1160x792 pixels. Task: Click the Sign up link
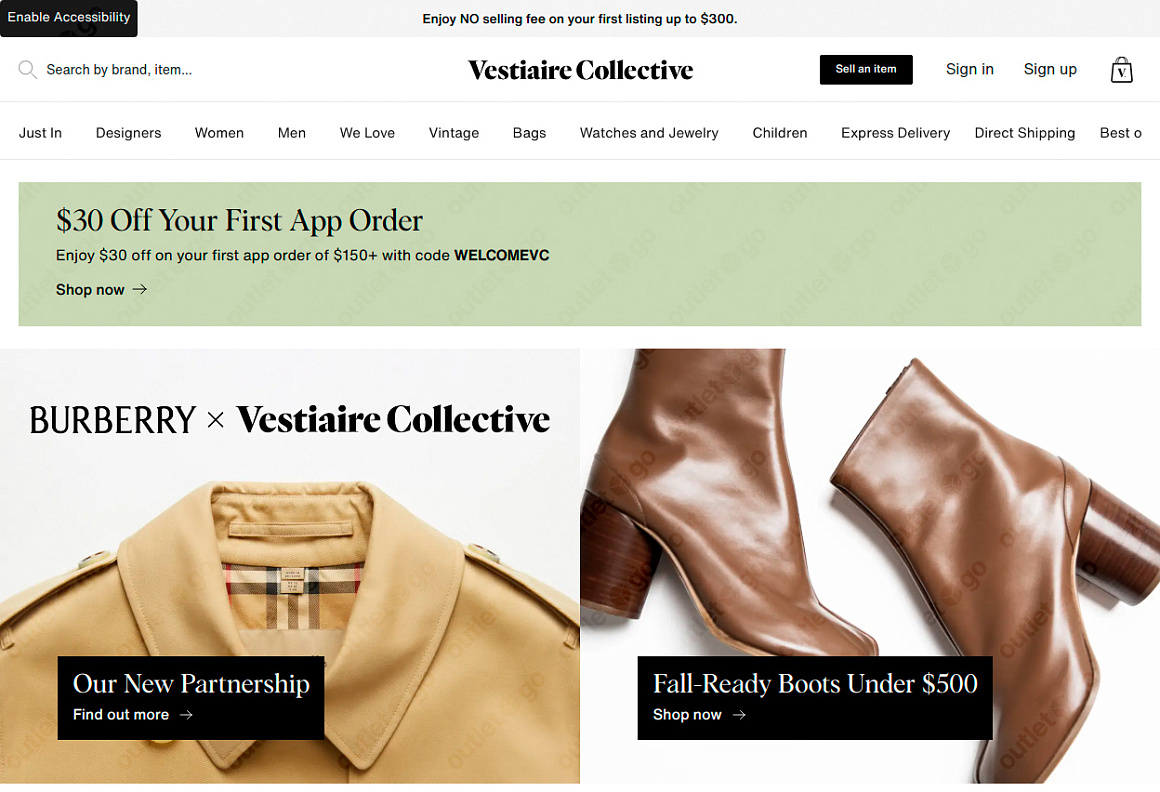click(x=1050, y=70)
